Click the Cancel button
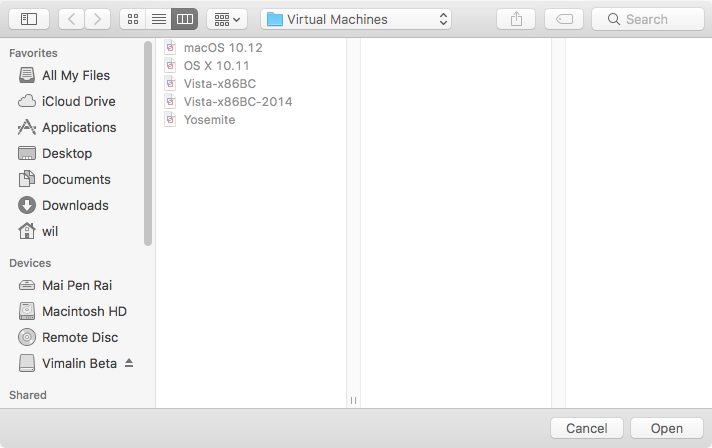This screenshot has height=448, width=712. pos(587,428)
